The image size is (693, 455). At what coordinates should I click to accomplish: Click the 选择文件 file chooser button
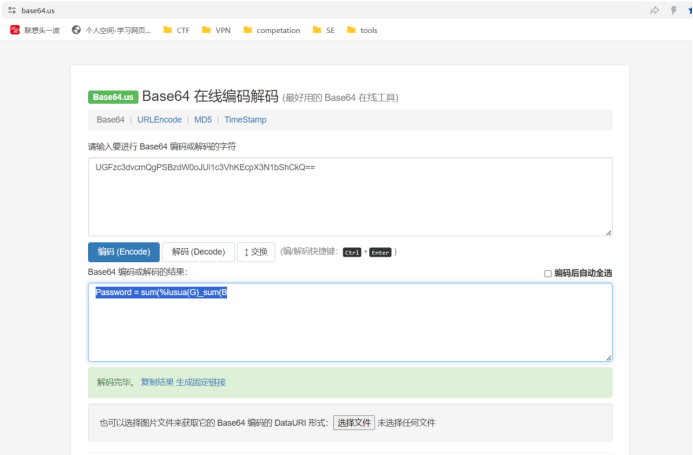coord(354,423)
